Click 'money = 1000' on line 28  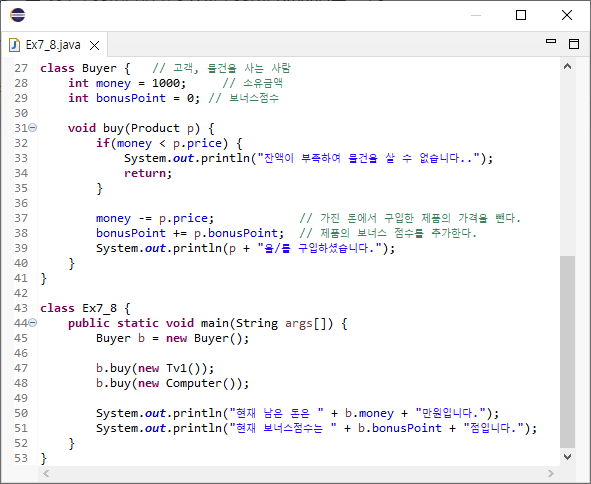(x=137, y=83)
